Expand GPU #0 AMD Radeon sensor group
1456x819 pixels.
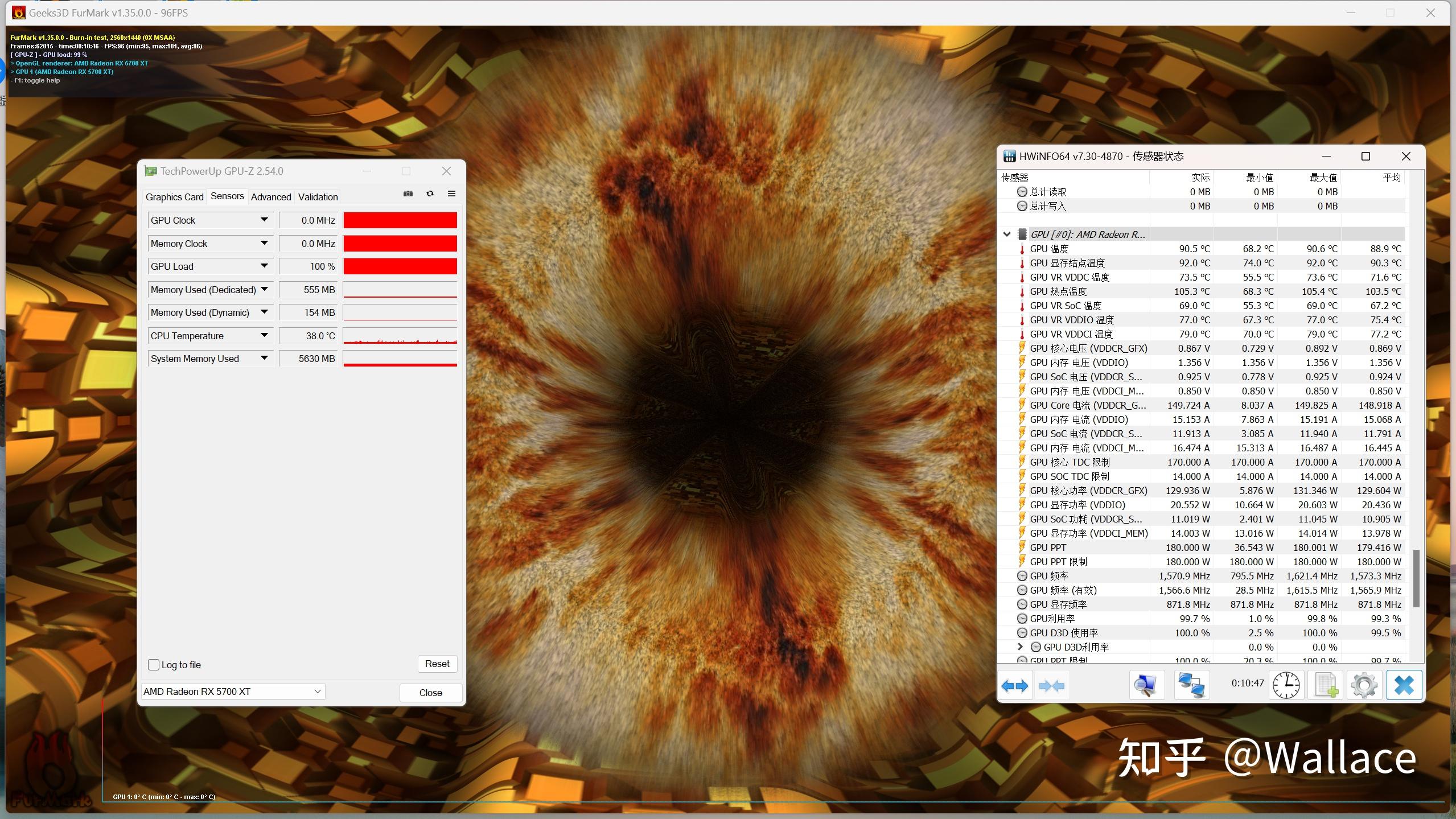point(1007,233)
